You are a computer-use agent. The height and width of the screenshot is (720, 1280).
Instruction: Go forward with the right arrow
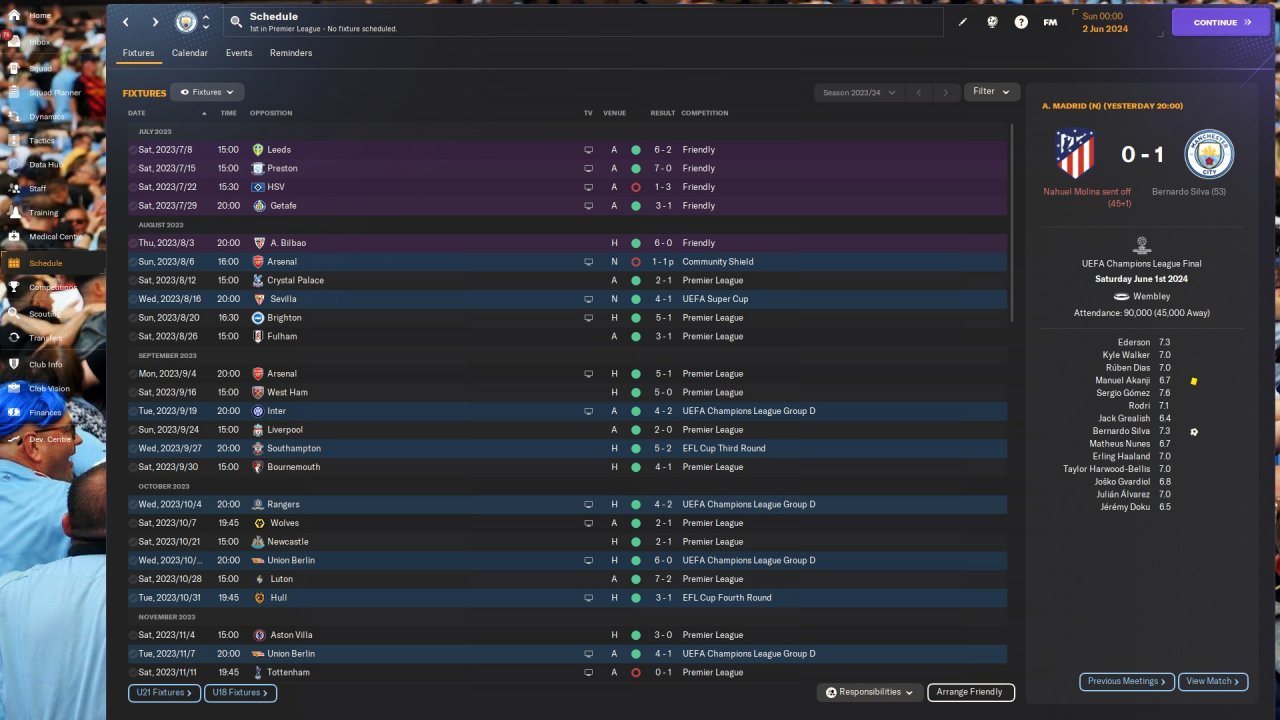(155, 22)
